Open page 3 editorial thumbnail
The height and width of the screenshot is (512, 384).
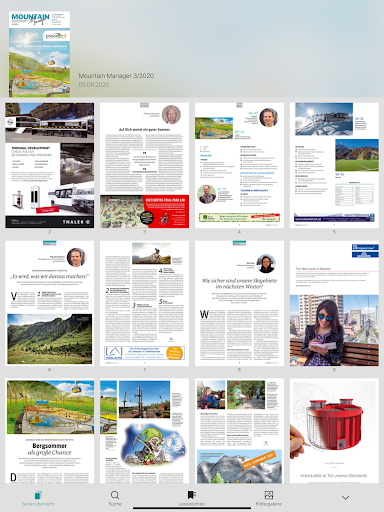[x=144, y=165]
